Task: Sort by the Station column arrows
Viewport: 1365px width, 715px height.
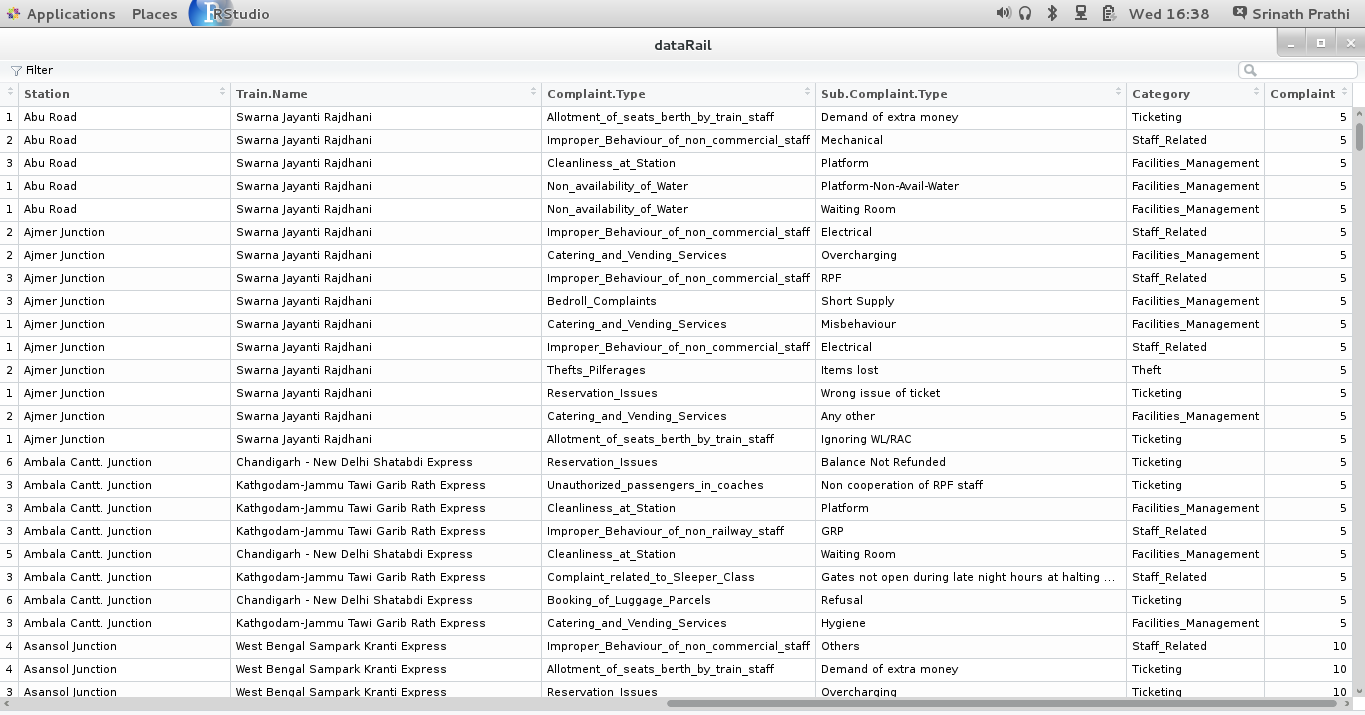Action: [222, 93]
